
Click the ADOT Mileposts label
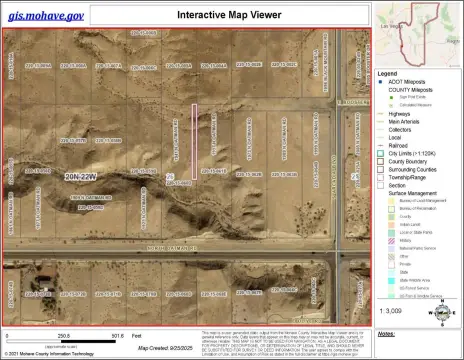click(407, 82)
